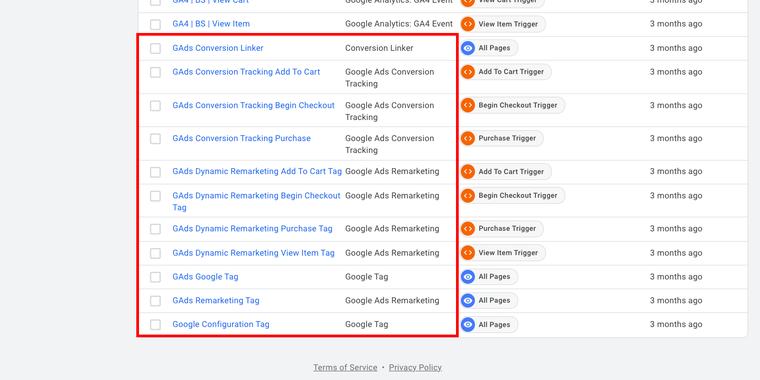Open the GA4 | BS | View Item tag
The width and height of the screenshot is (760, 380).
click(211, 24)
